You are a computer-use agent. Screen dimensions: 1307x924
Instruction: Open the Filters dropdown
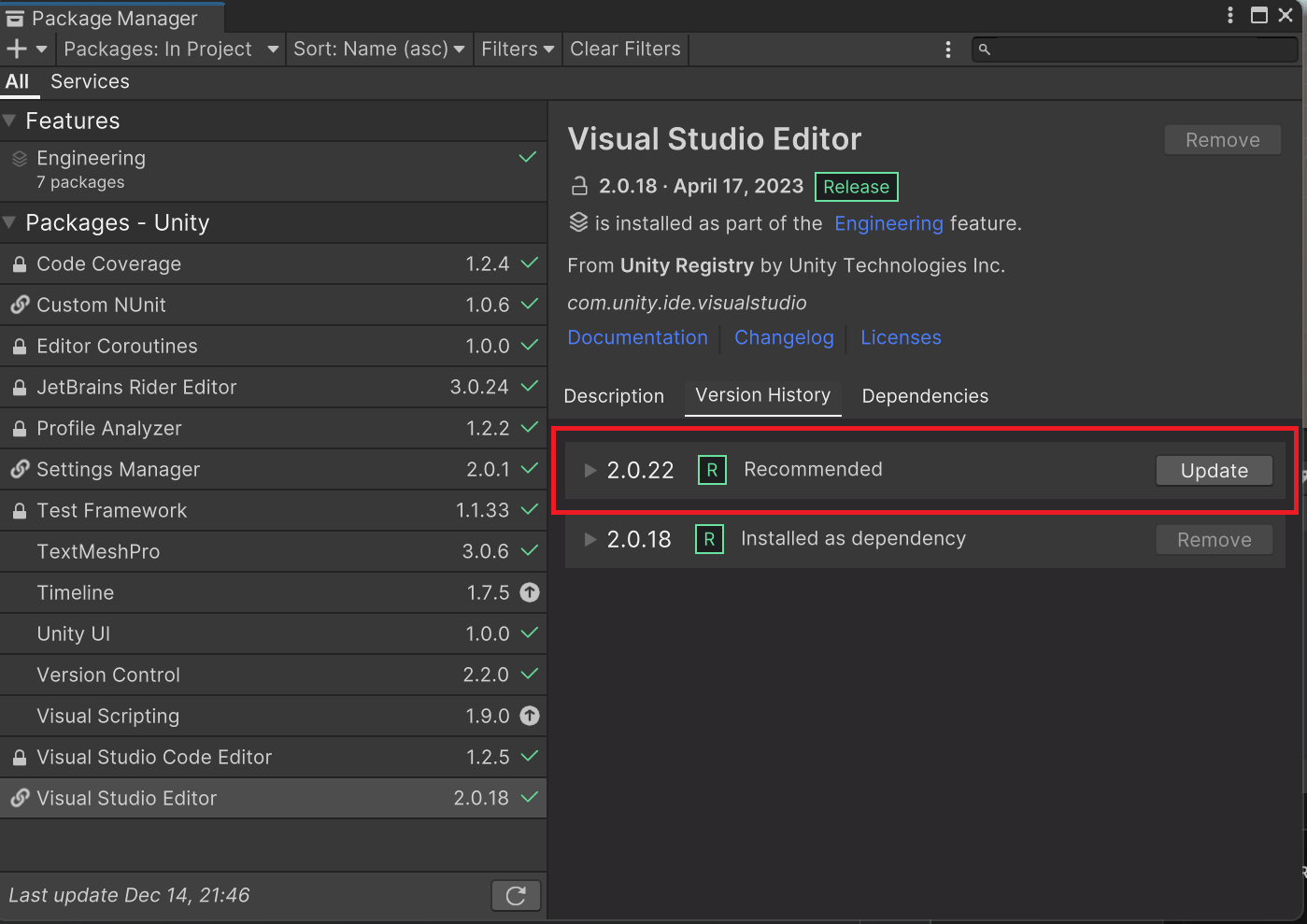tap(517, 49)
